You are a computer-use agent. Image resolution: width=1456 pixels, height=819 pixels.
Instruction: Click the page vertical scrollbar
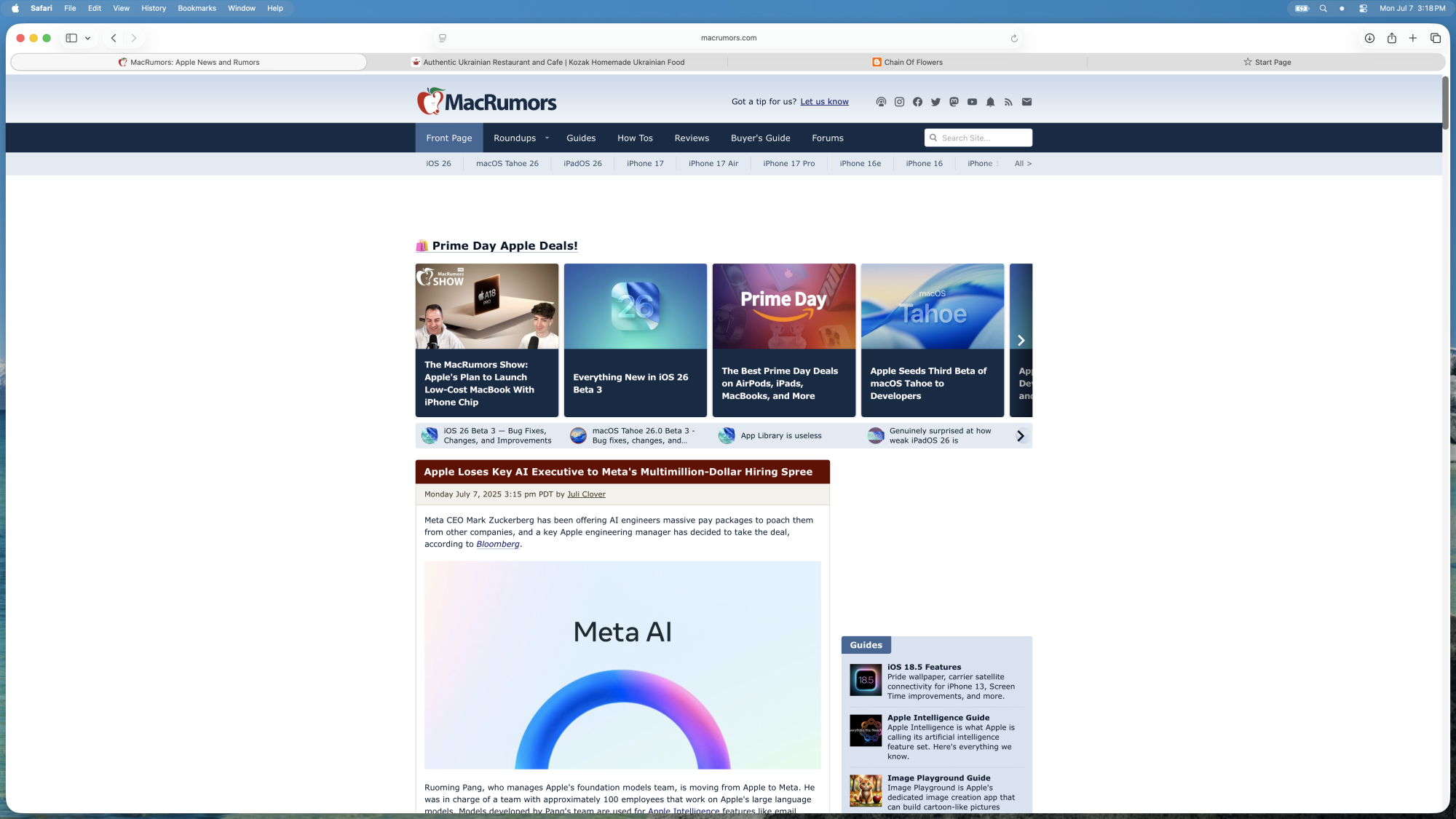(x=1445, y=103)
